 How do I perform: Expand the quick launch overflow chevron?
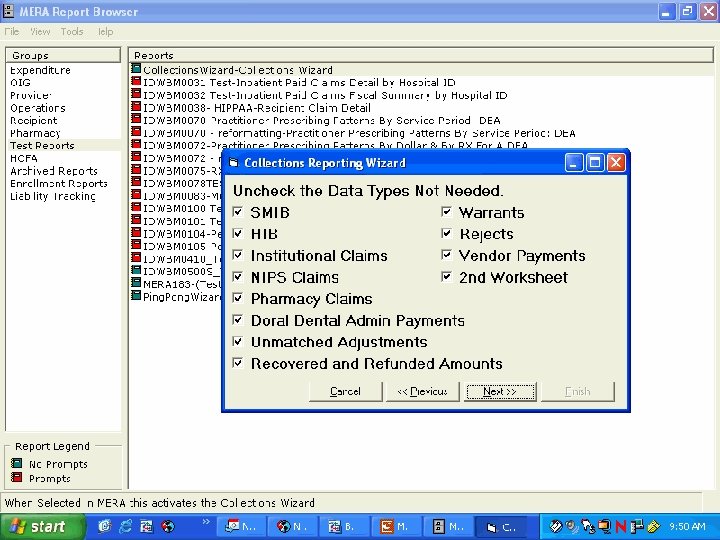[206, 522]
